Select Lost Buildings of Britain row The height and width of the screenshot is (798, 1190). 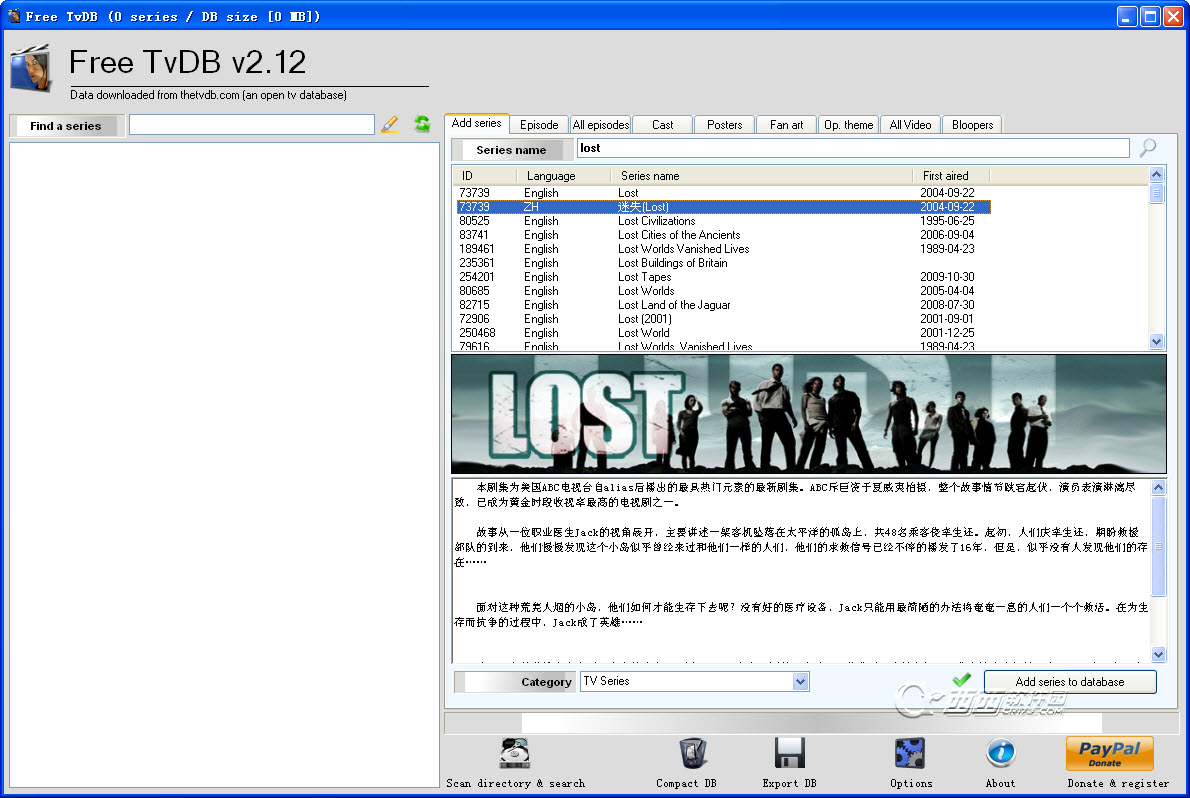coord(723,263)
